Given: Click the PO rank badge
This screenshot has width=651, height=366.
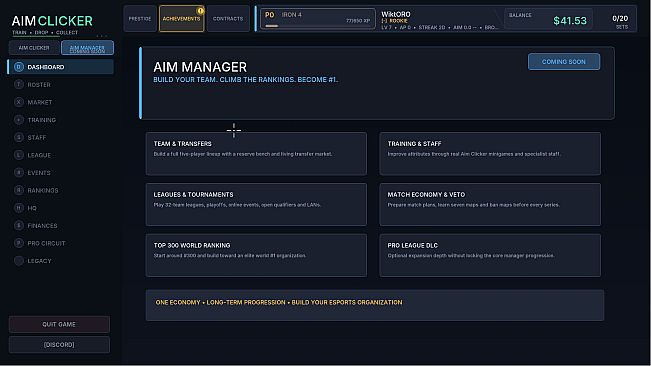Looking at the screenshot, I should [270, 15].
